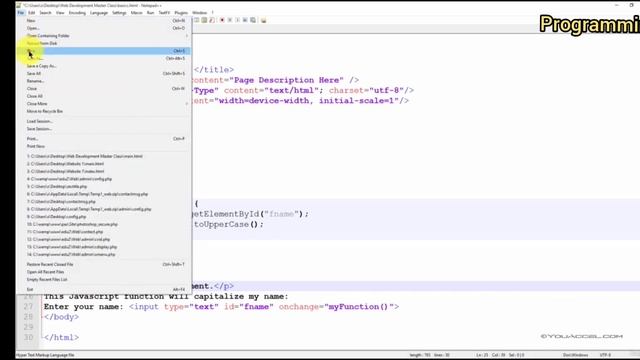640x360 pixels.
Task: Choose Save a Copy As...
Action: coord(104,66)
